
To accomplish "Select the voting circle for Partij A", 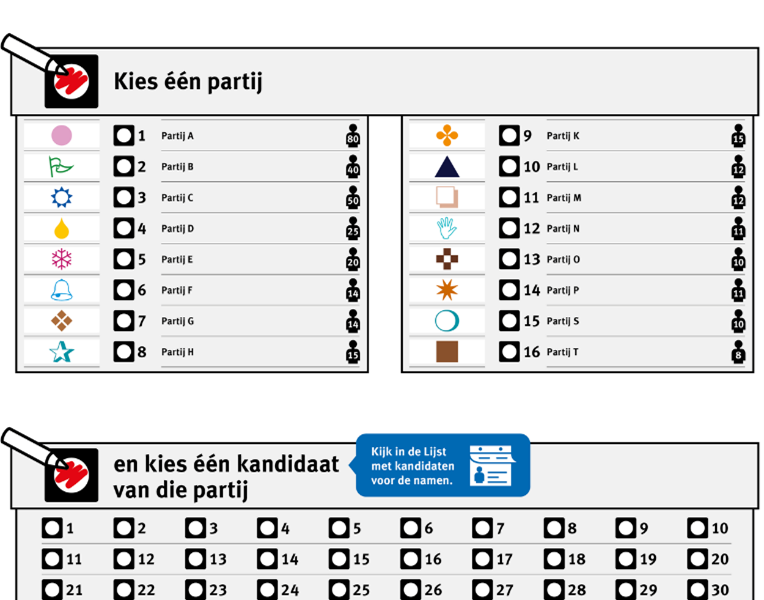I will [123, 136].
